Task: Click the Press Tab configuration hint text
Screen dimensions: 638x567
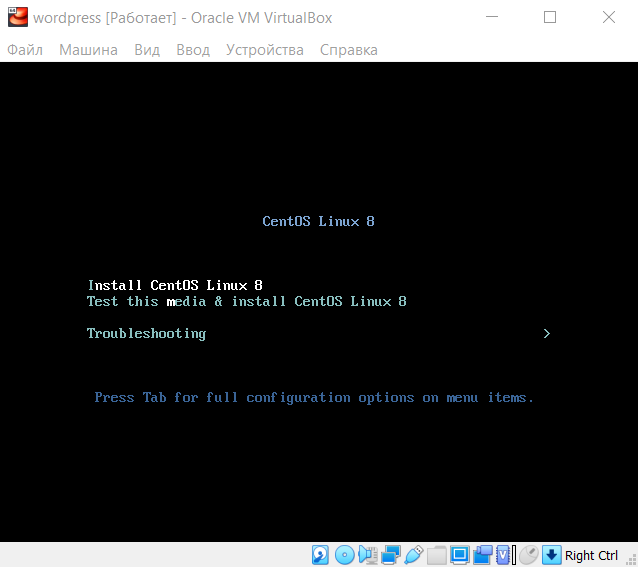Action: 314,397
